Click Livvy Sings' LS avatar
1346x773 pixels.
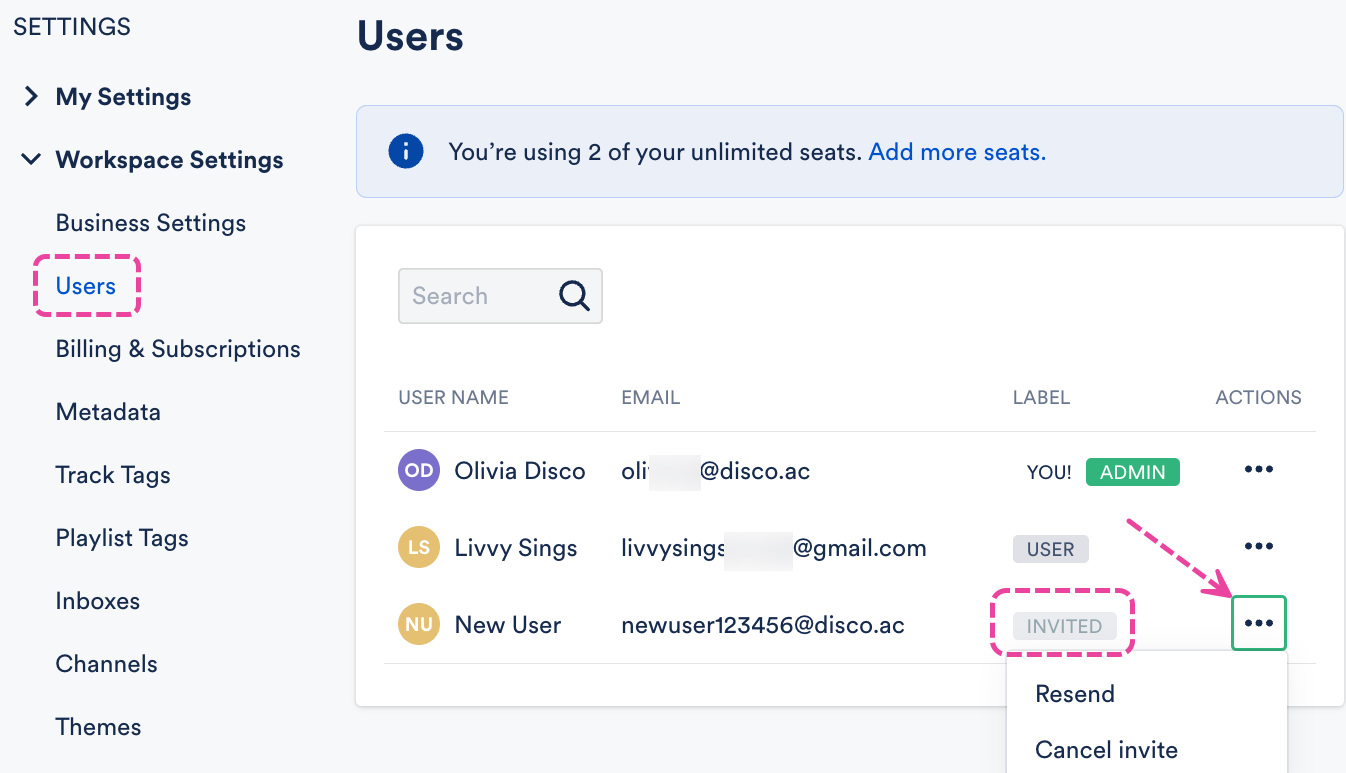pyautogui.click(x=419, y=548)
